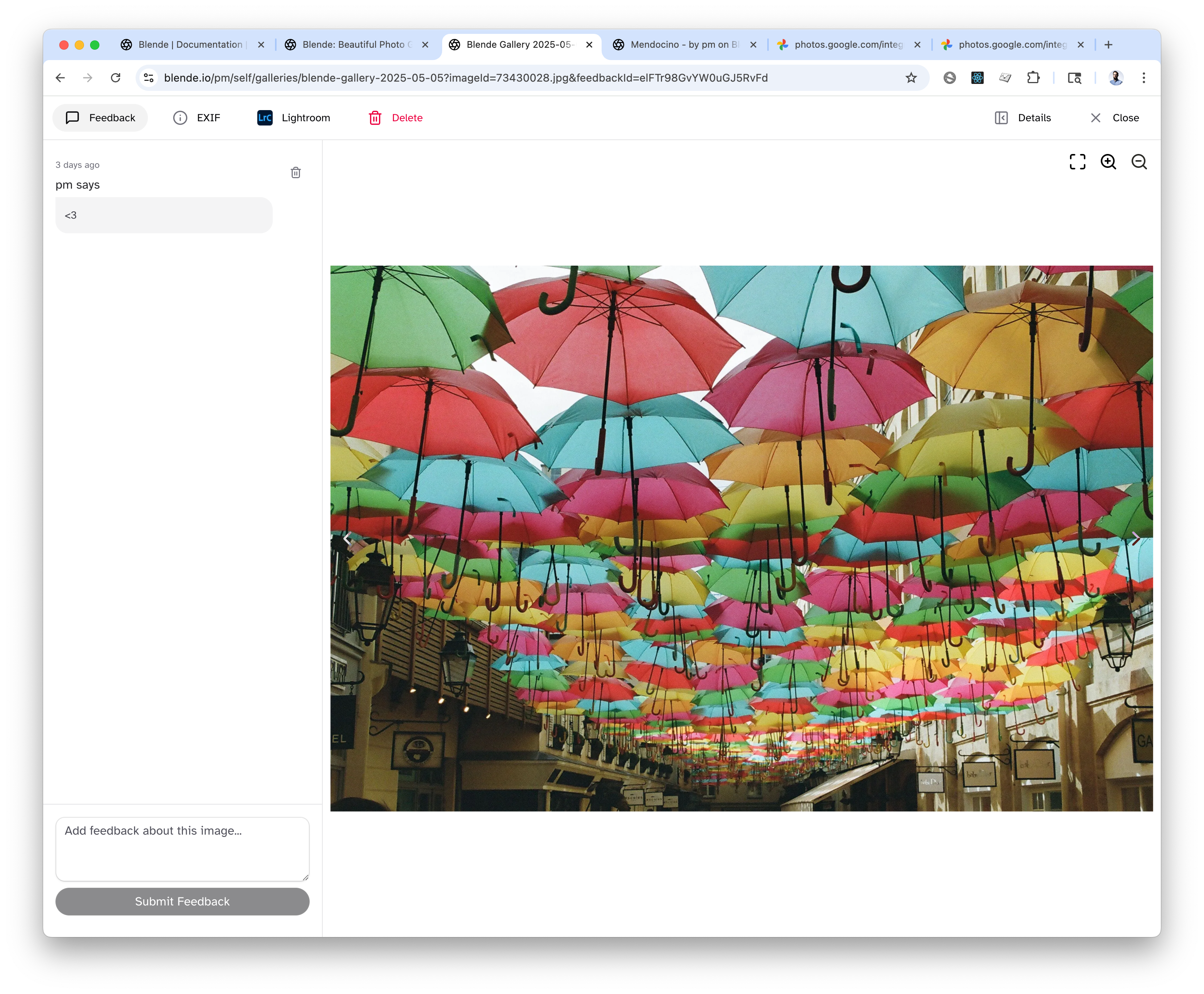Delete the pm feedback comment
The image size is (1204, 994).
tap(295, 172)
